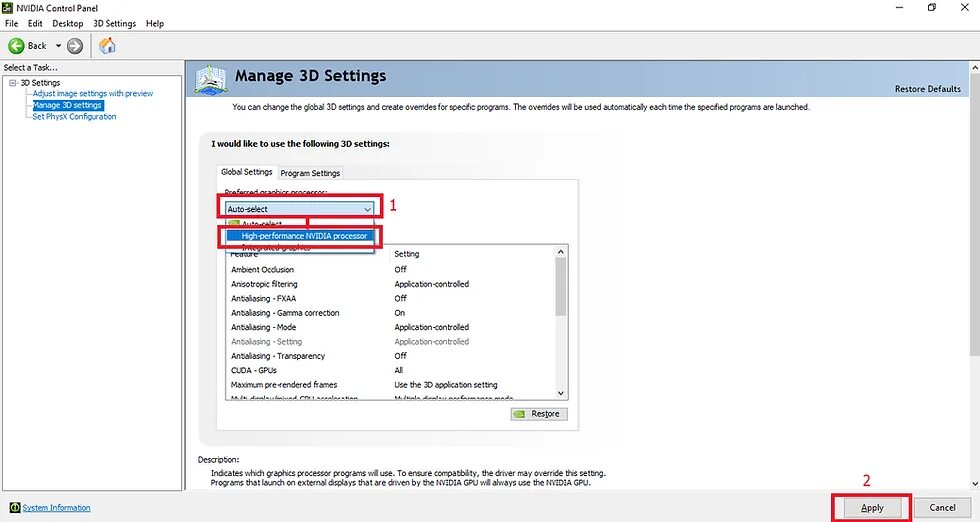This screenshot has width=980, height=522.
Task: Click Gamma correction 'On' setting value
Action: click(x=399, y=313)
